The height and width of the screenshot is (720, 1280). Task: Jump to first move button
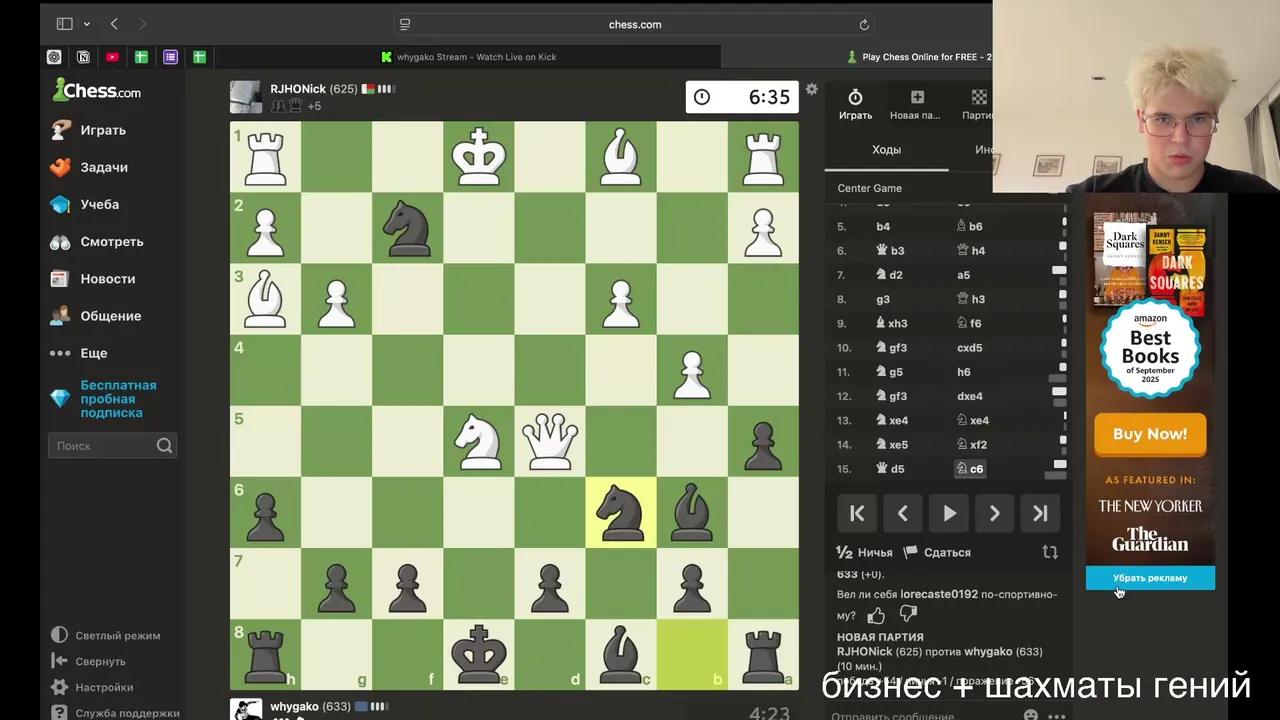point(857,513)
